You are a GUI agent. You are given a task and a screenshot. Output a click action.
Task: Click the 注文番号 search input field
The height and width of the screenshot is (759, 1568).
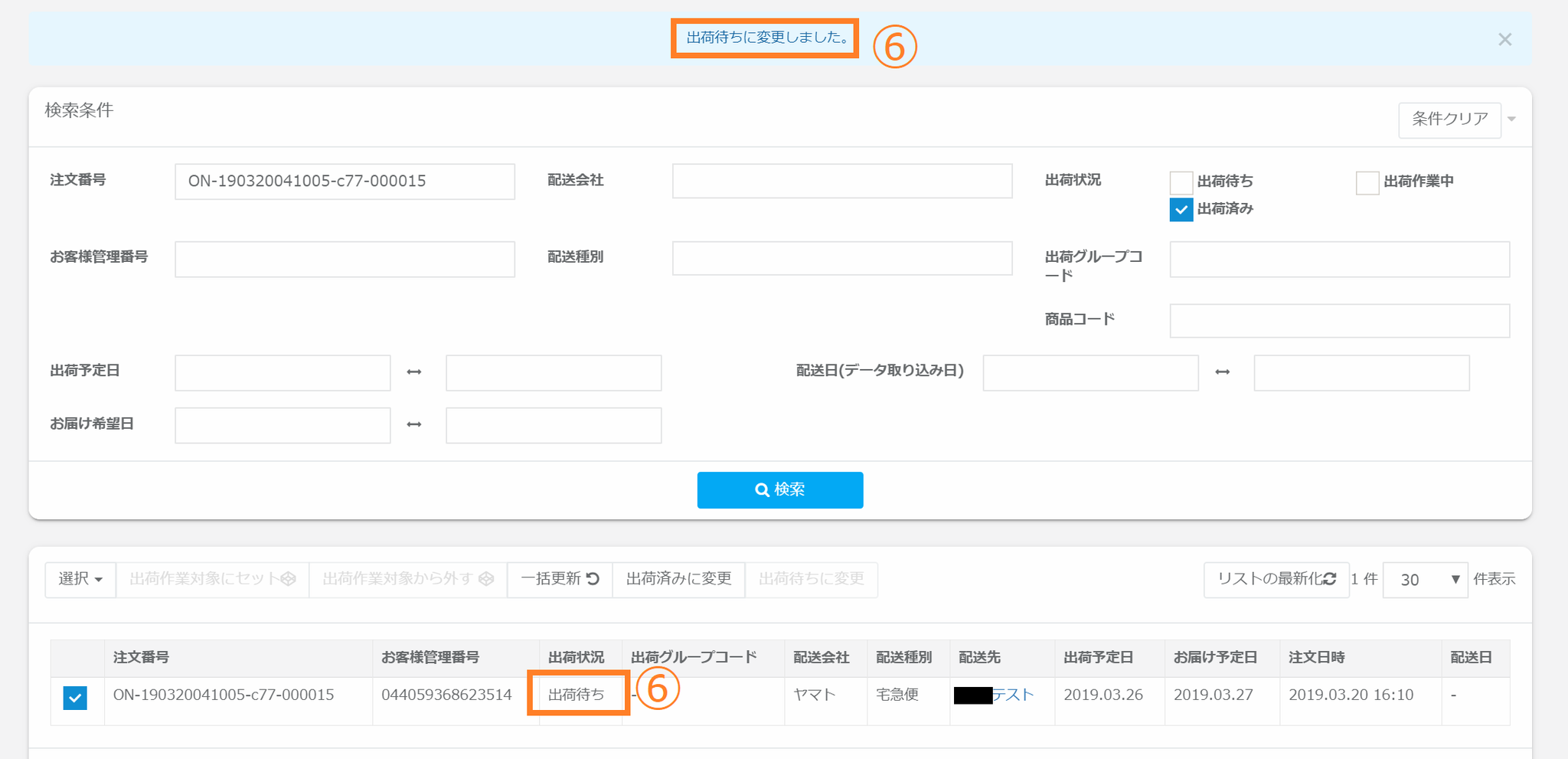[345, 182]
